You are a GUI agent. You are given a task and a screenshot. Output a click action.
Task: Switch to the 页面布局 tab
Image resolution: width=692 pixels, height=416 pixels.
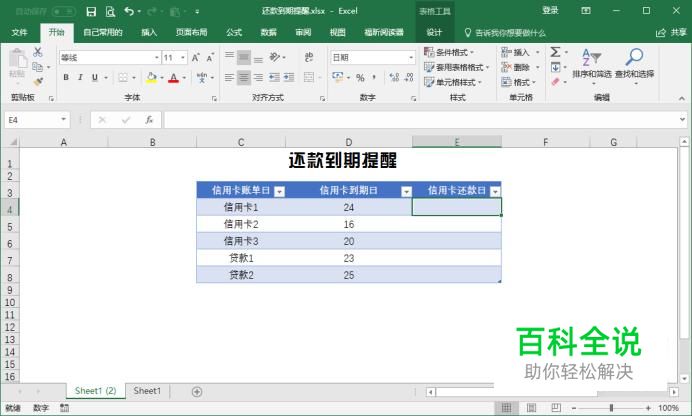tap(191, 32)
